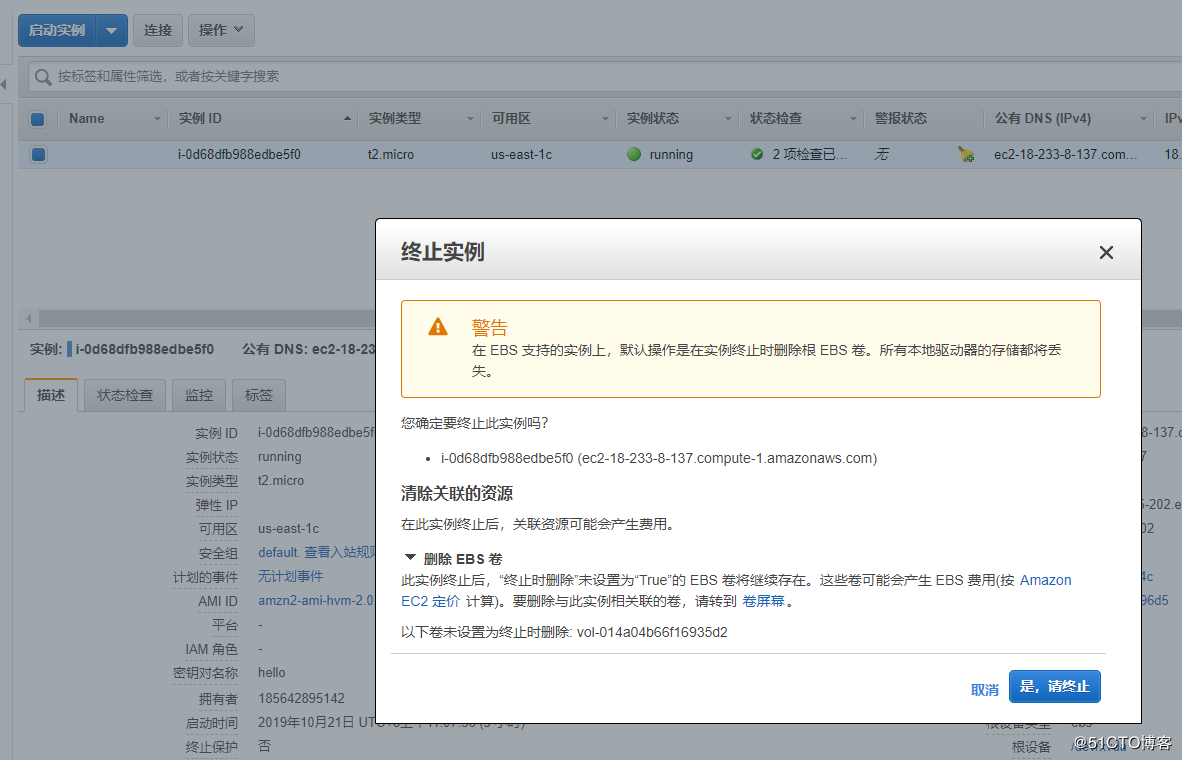Screen dimensions: 1182x760
Task: Click the 公有 DNS (IPv4) column header
Action: (1043, 118)
